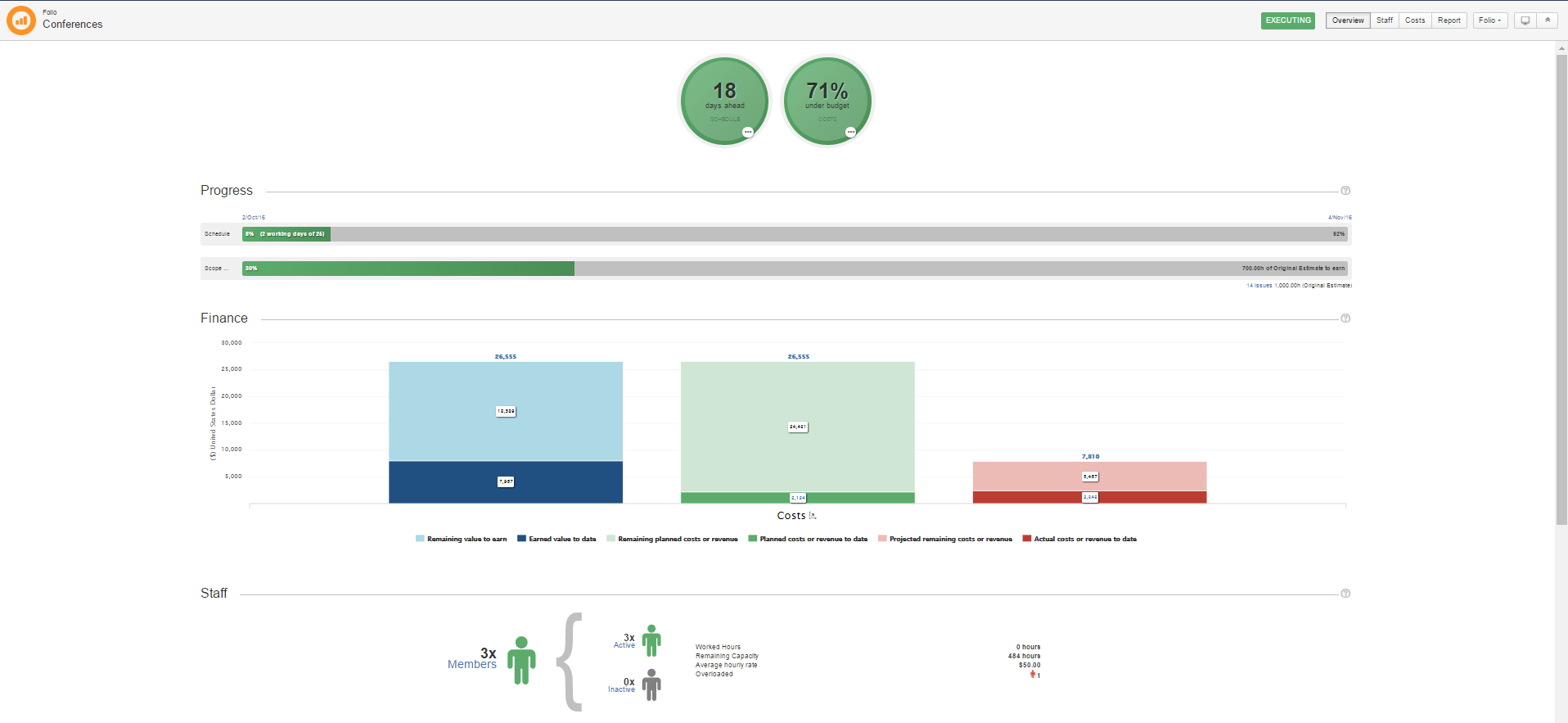Click the EXECUTING status button

click(x=1287, y=20)
